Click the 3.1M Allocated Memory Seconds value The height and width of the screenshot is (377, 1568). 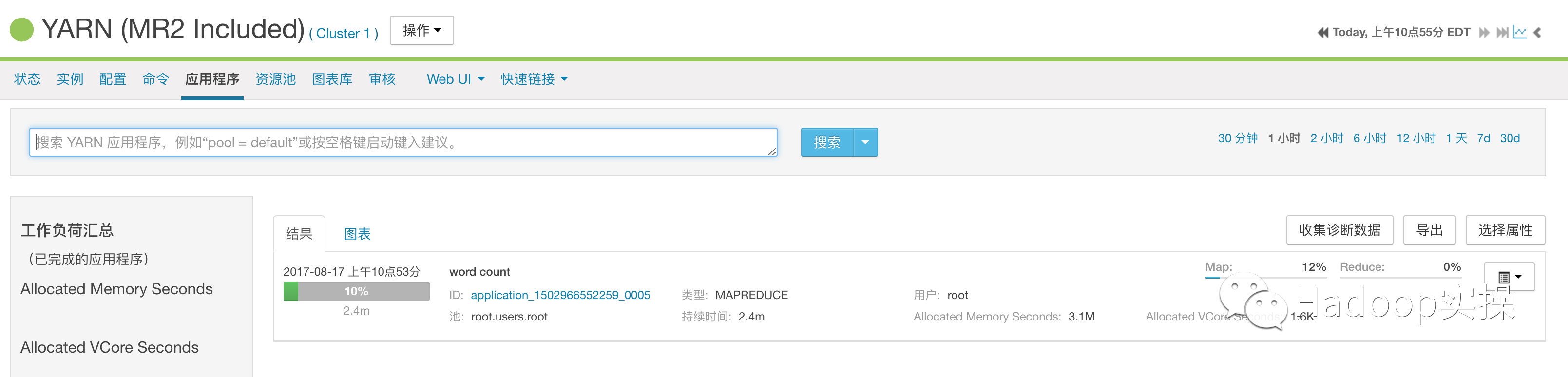(x=1081, y=316)
